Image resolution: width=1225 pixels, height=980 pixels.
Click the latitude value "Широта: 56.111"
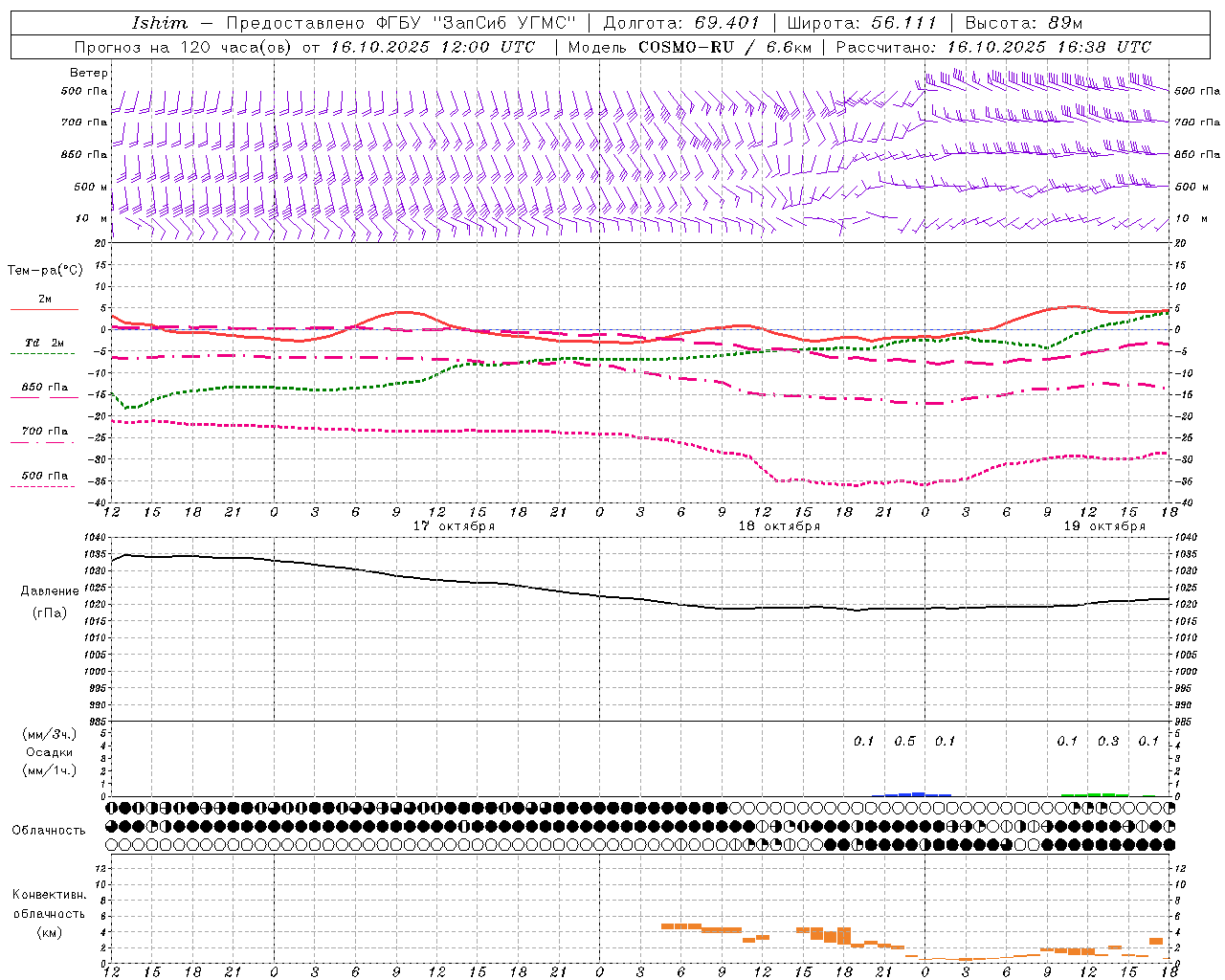[860, 23]
